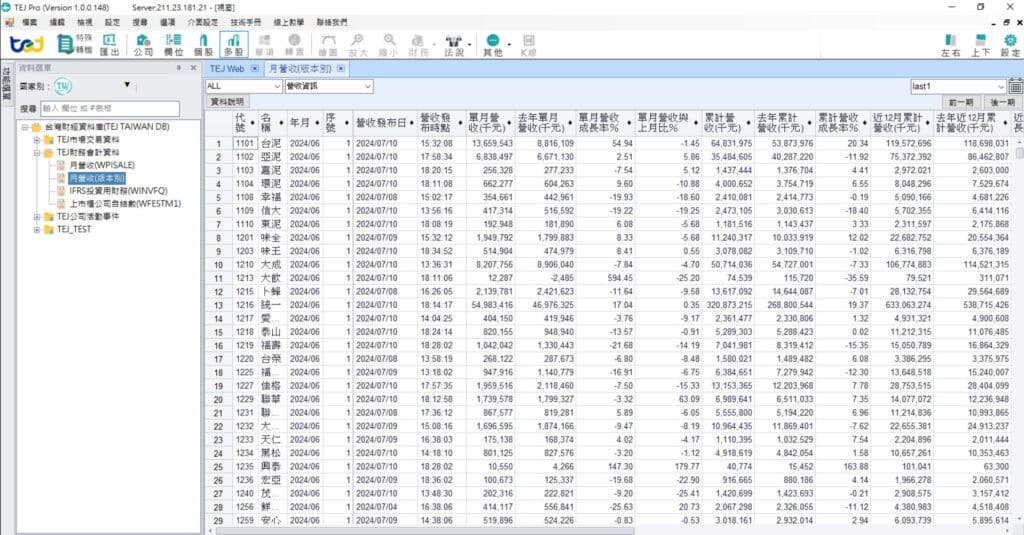Click the 搜尋 search input field
1024x535 pixels.
[110, 108]
